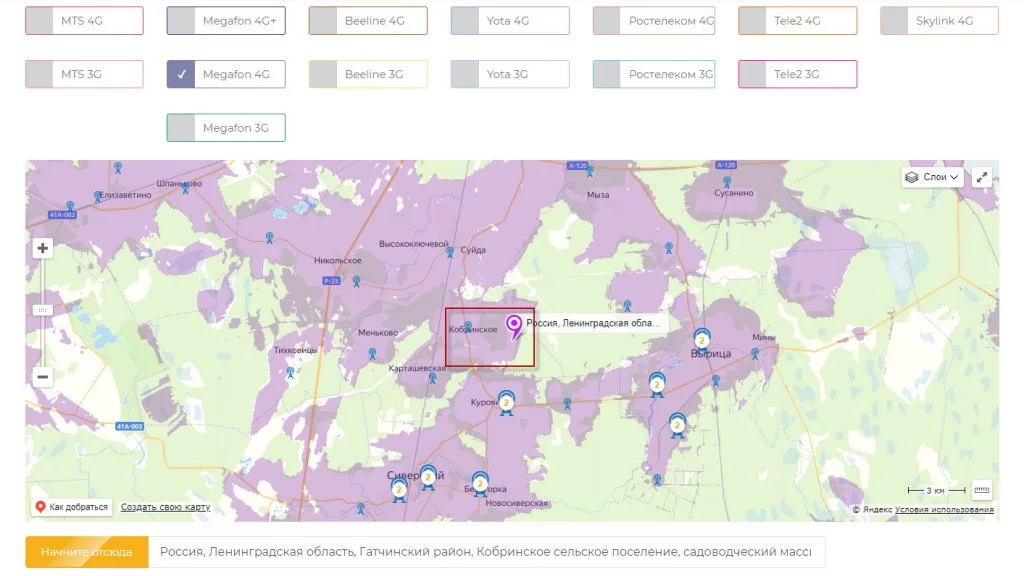Click the cell tower icon at Шпаньково
Image resolution: width=1024 pixels, height=576 pixels.
[x=186, y=188]
